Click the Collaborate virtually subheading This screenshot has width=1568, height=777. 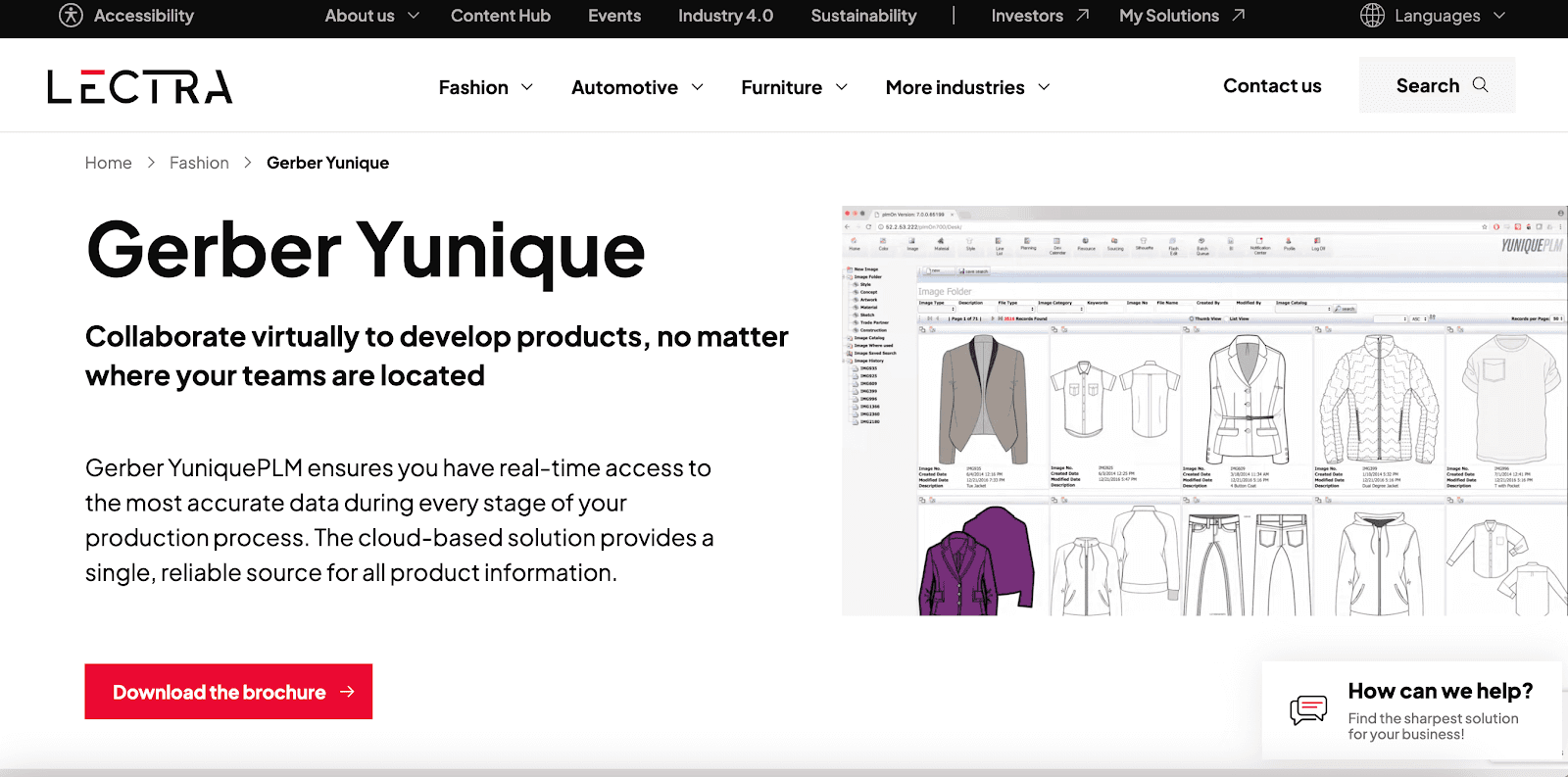pyautogui.click(x=436, y=356)
